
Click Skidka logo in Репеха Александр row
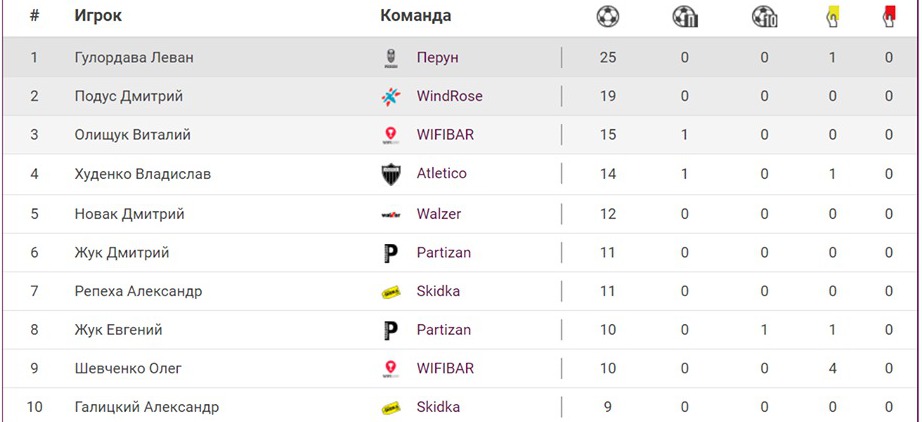tap(391, 292)
